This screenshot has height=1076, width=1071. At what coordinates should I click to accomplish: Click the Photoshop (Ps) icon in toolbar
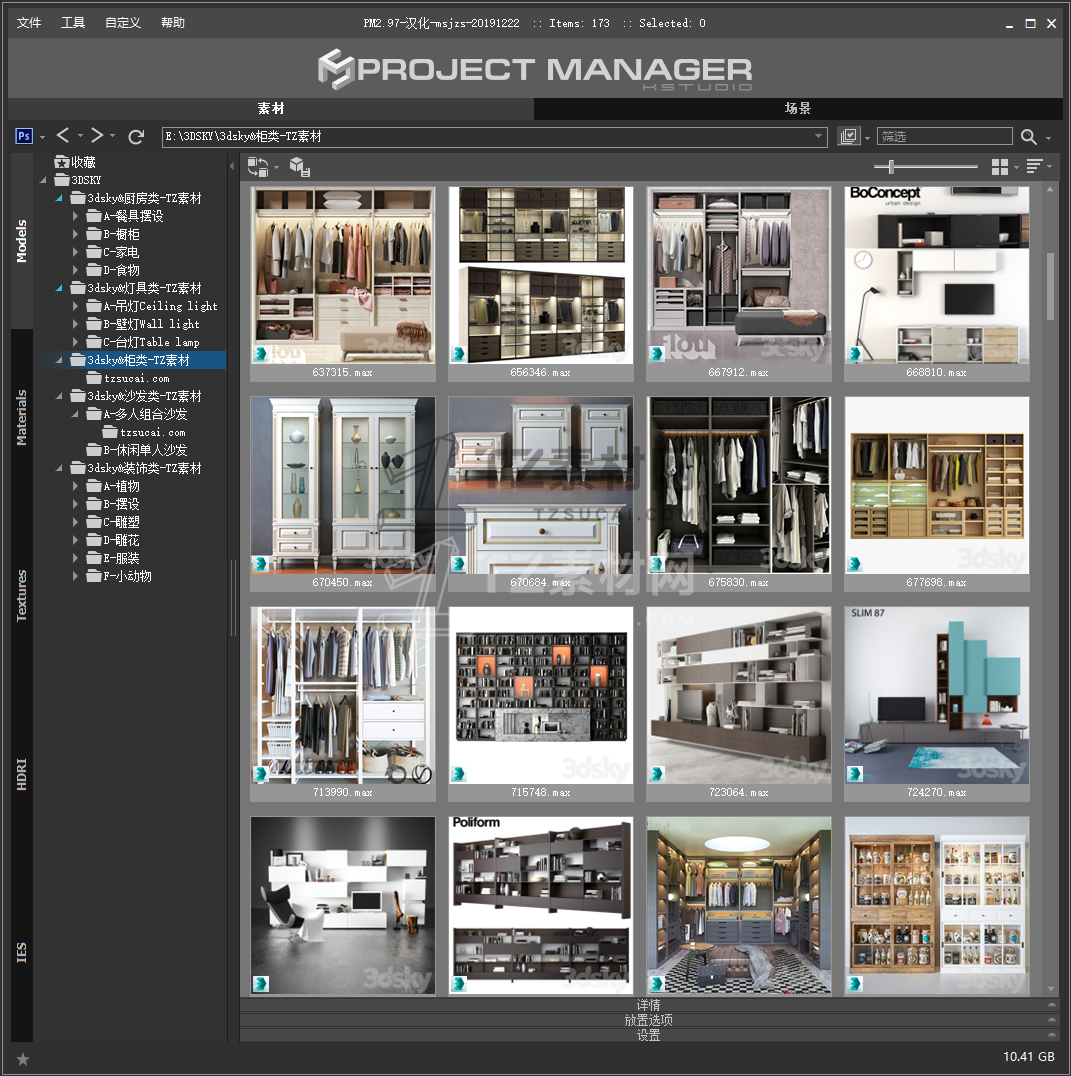pos(25,136)
